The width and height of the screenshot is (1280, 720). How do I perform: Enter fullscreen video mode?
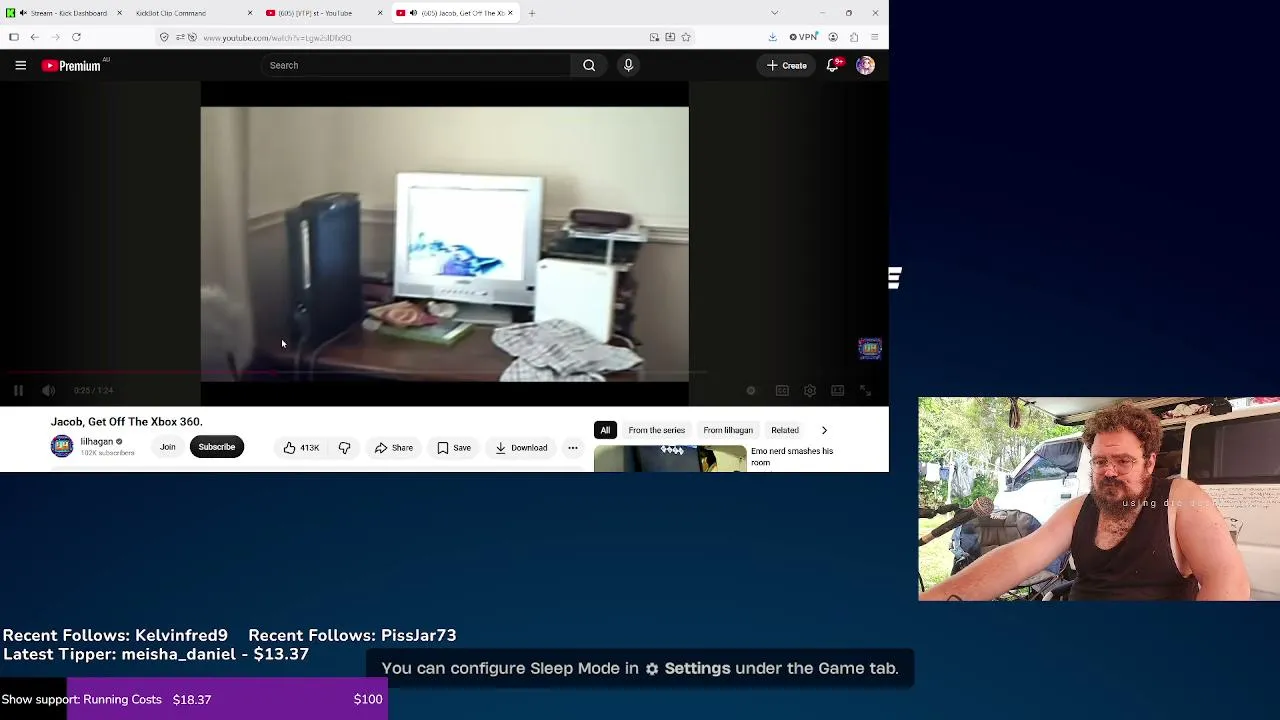(x=866, y=391)
